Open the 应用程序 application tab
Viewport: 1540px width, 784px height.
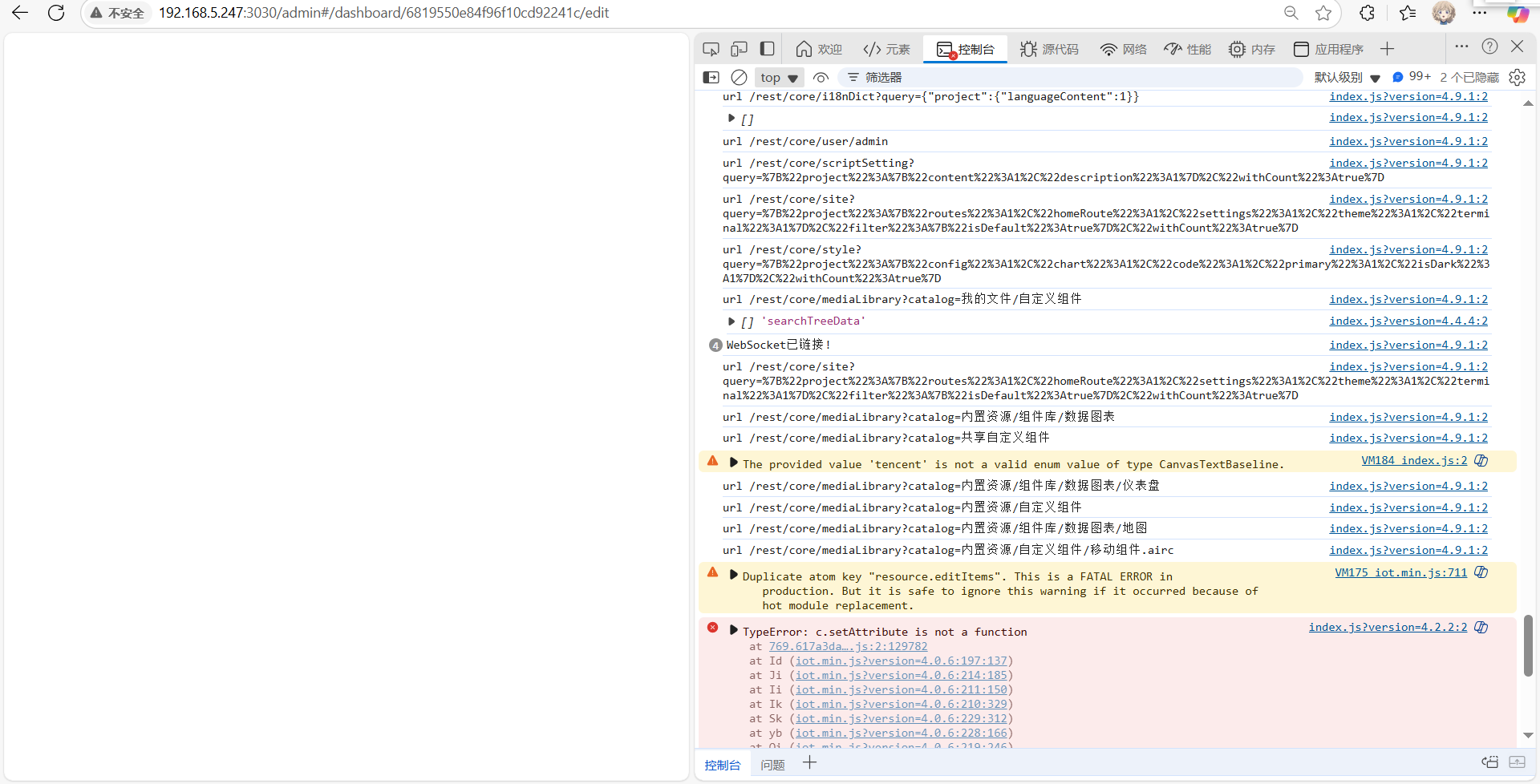1328,49
